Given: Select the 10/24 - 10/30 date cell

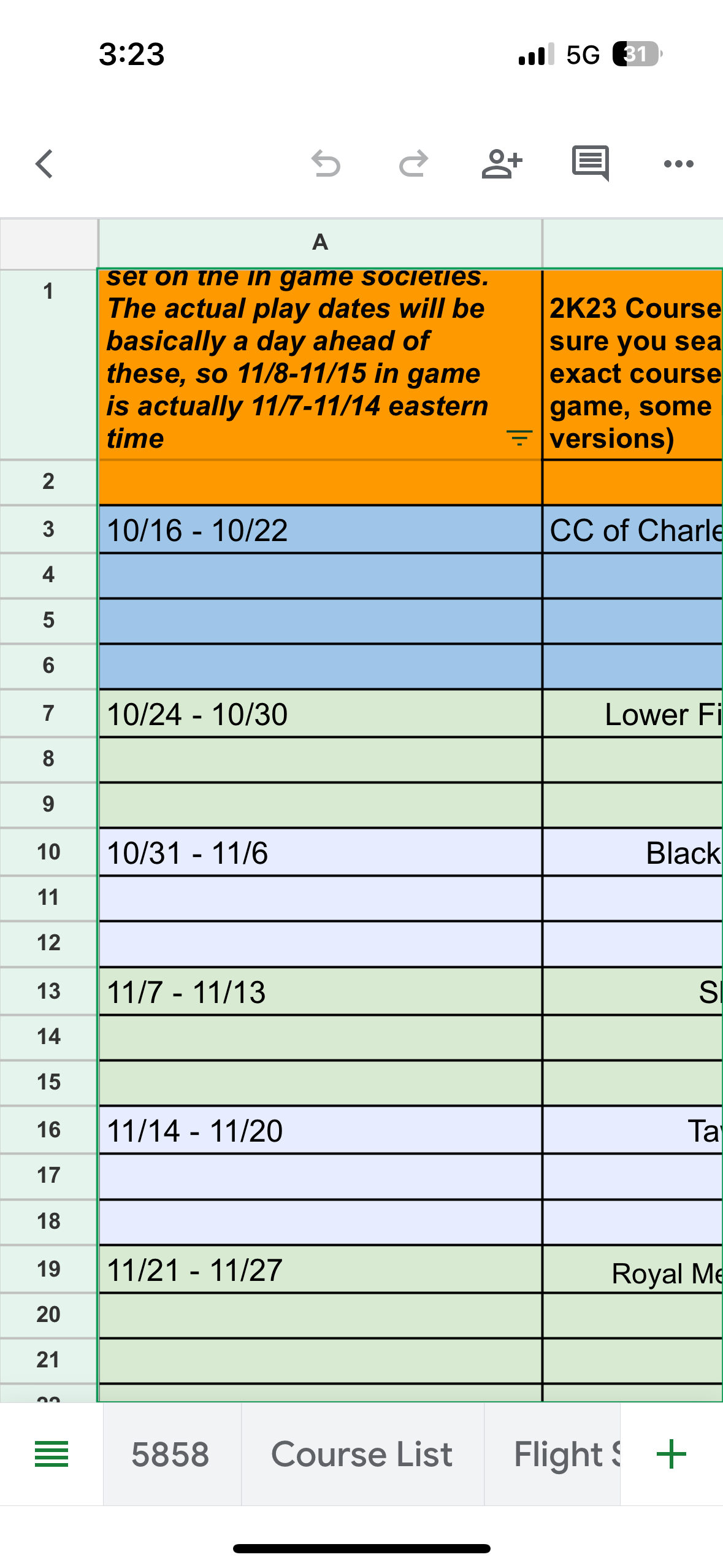Looking at the screenshot, I should tap(319, 714).
